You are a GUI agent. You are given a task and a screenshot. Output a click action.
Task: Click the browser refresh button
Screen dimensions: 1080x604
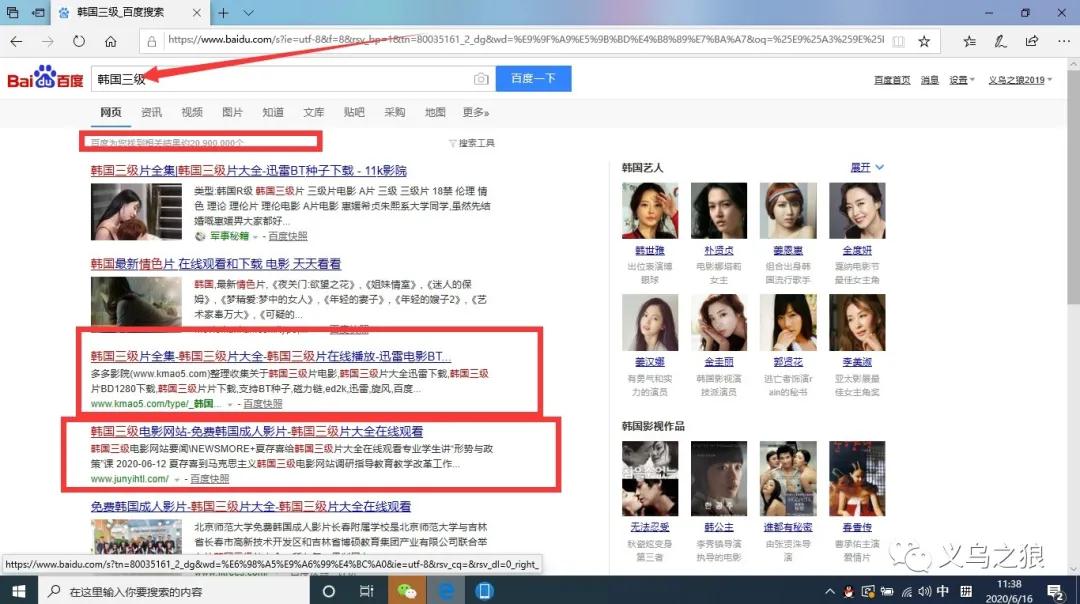(x=79, y=41)
